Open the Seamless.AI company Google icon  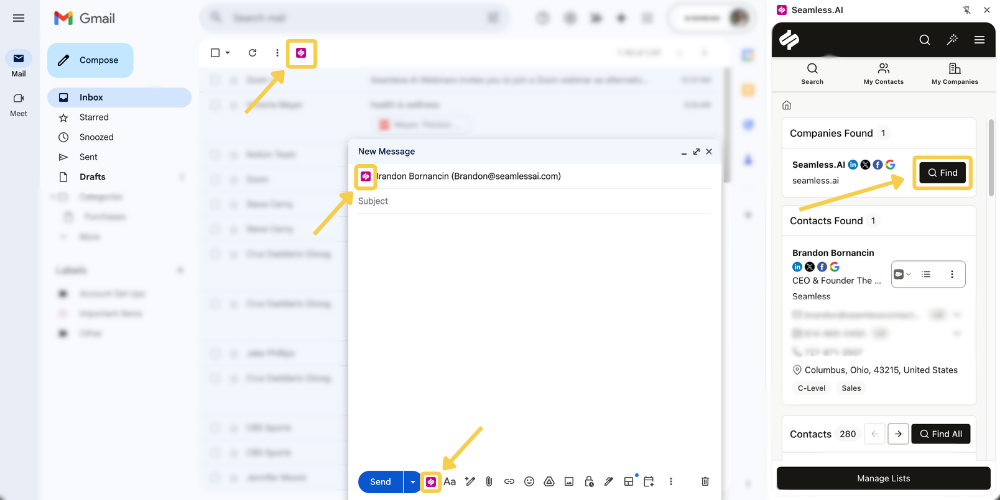pos(890,165)
